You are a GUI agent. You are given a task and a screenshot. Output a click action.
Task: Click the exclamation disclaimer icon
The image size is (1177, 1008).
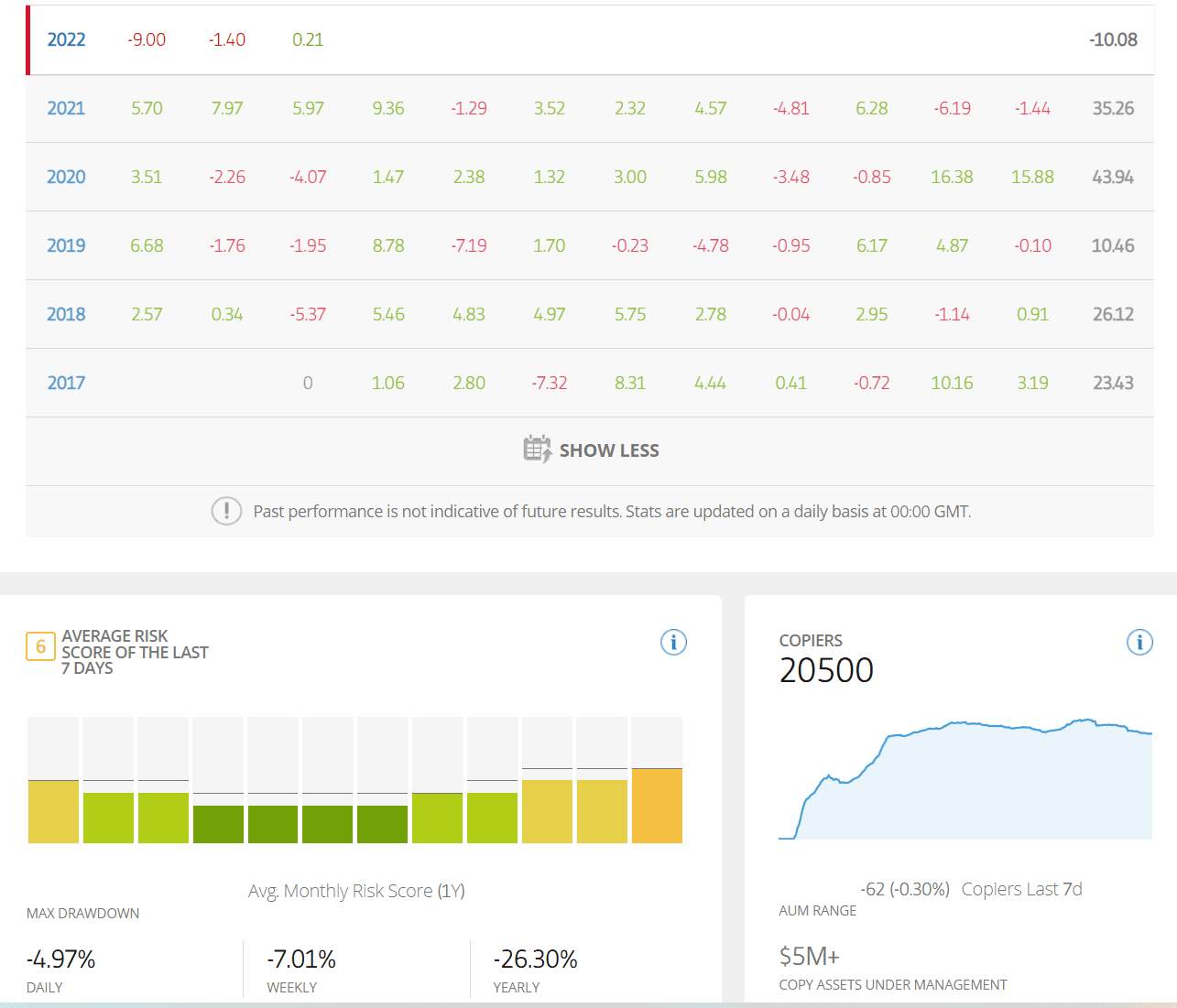(x=226, y=511)
